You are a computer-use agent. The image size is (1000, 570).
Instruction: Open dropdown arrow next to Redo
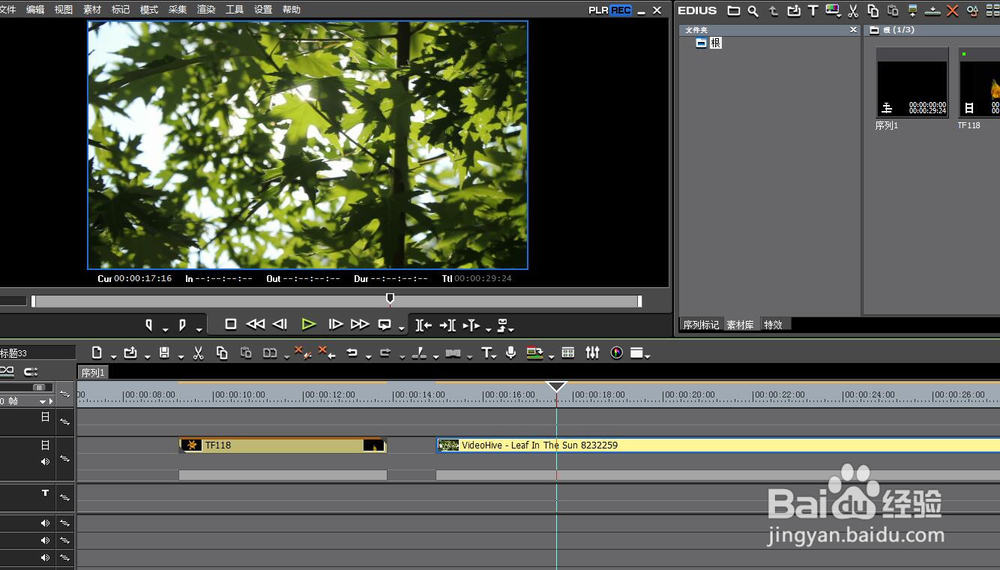(402, 356)
